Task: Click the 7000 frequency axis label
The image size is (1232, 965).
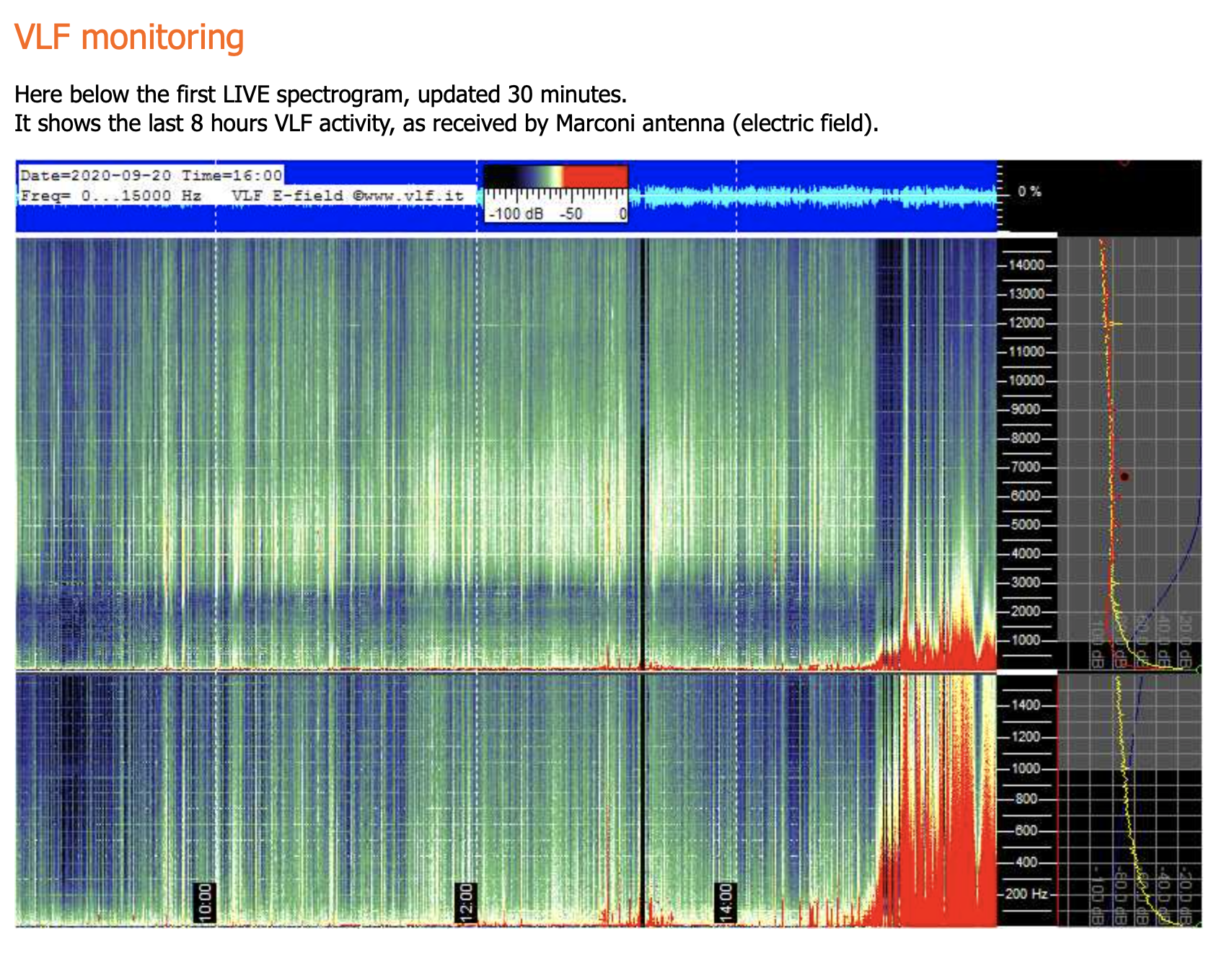Action: (x=1026, y=467)
